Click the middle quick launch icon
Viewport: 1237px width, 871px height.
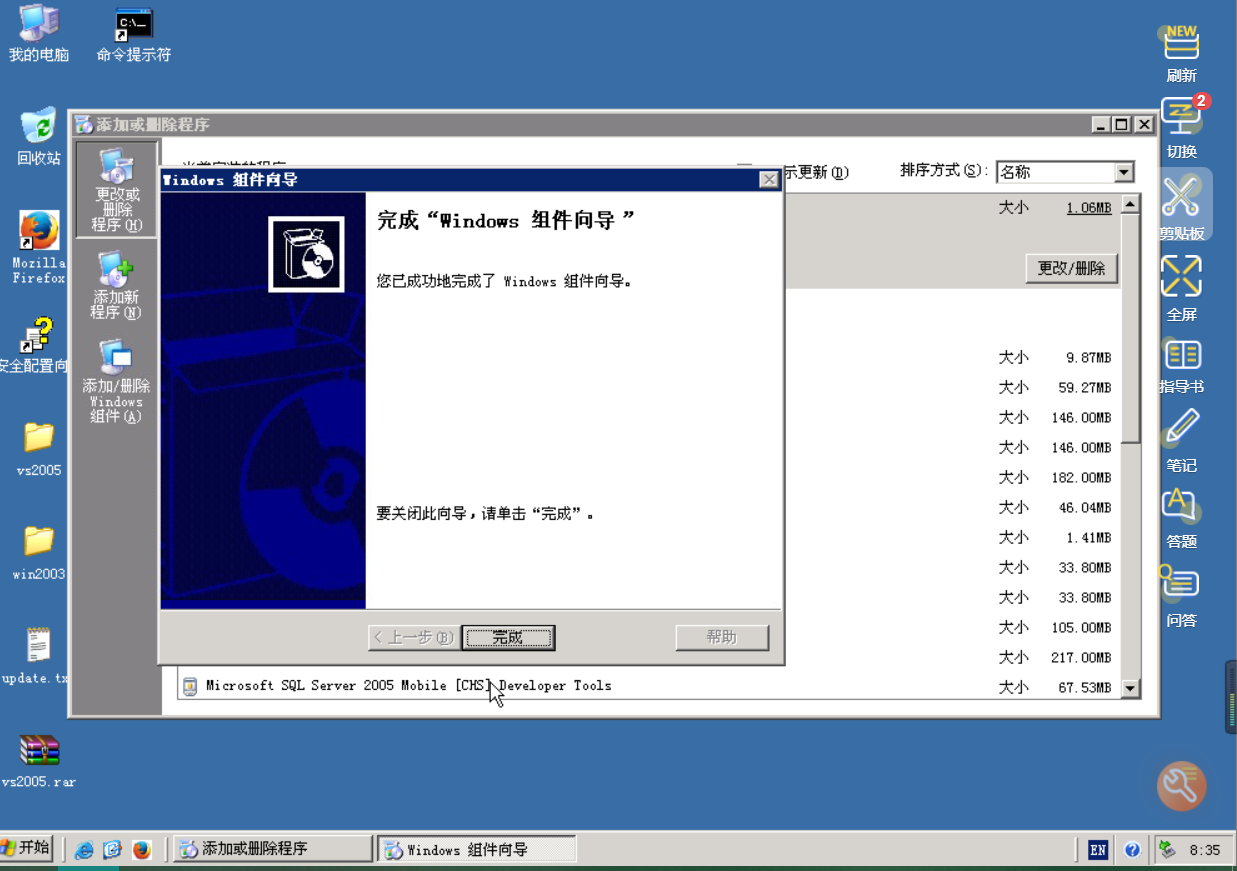(x=113, y=849)
